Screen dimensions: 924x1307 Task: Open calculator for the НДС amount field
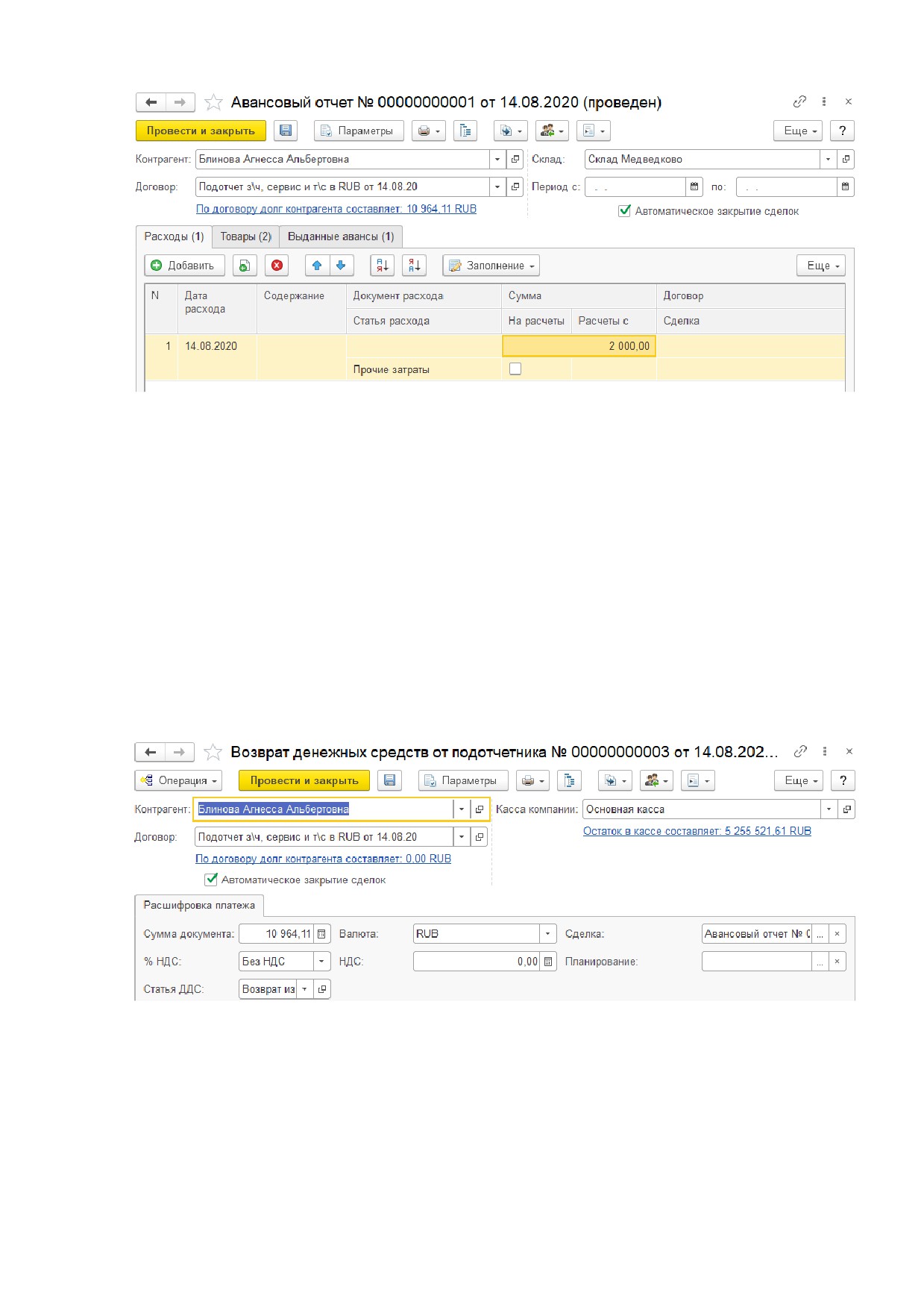coord(548,962)
